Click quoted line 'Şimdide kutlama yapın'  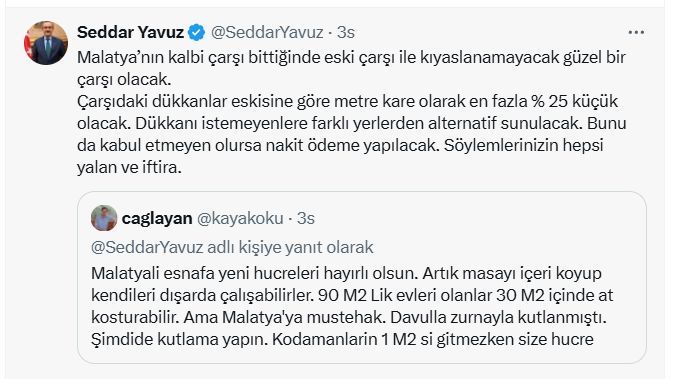pyautogui.click(x=342, y=339)
